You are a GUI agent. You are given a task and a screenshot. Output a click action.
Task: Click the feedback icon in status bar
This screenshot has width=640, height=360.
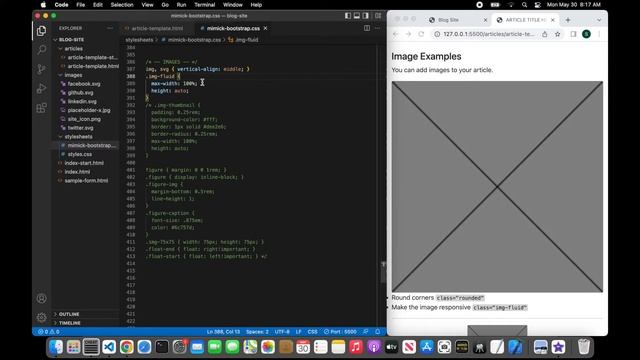click(366, 331)
